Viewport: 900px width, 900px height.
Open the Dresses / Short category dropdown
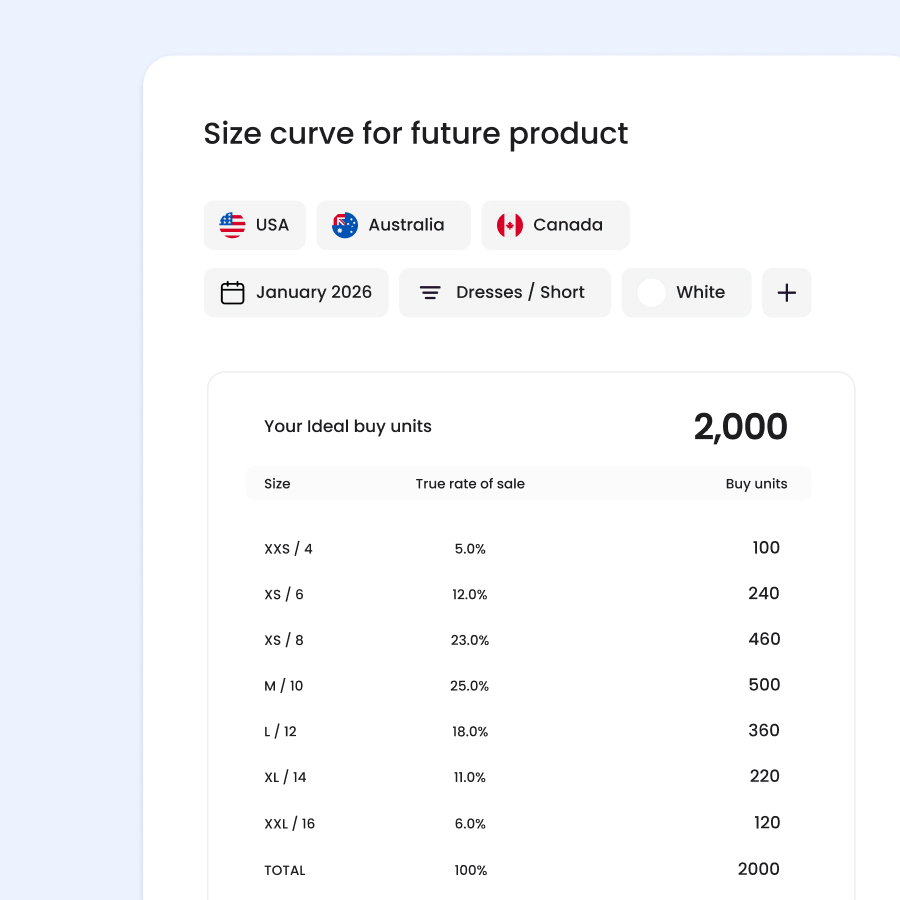(x=505, y=293)
